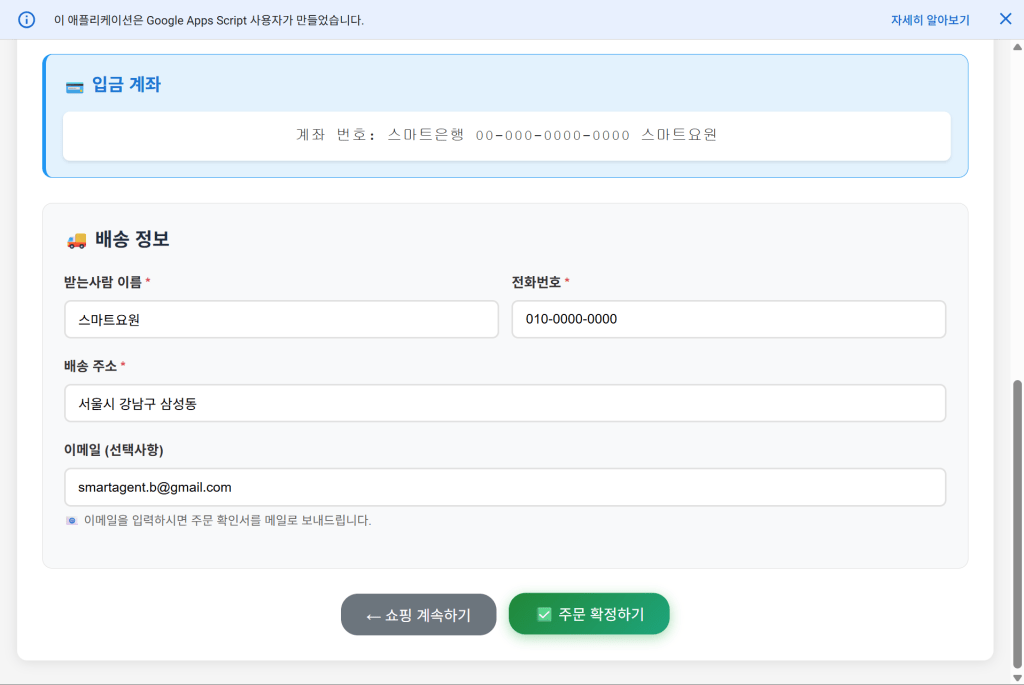Click the green checkmark icon on 주문 확정하기
1024x685 pixels.
click(544, 614)
